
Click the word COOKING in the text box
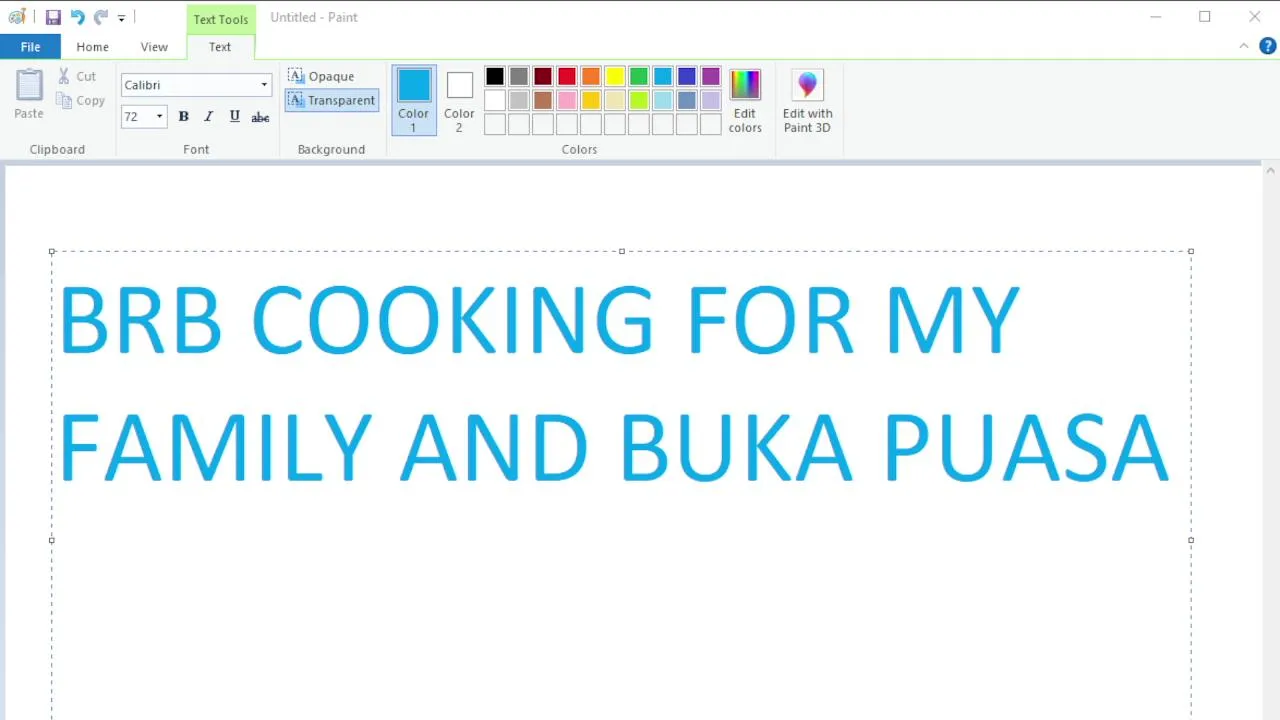click(x=452, y=320)
